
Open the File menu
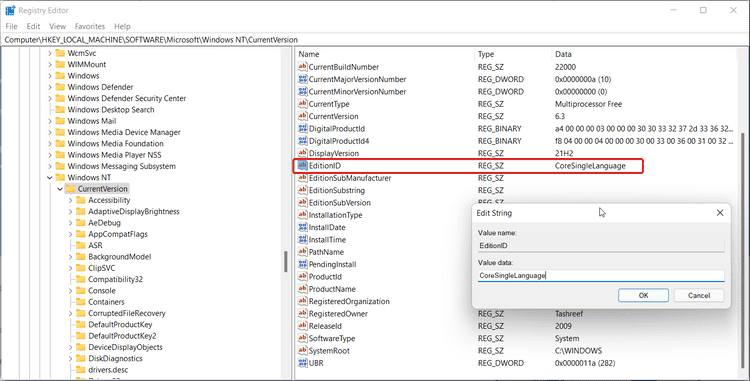coord(11,26)
